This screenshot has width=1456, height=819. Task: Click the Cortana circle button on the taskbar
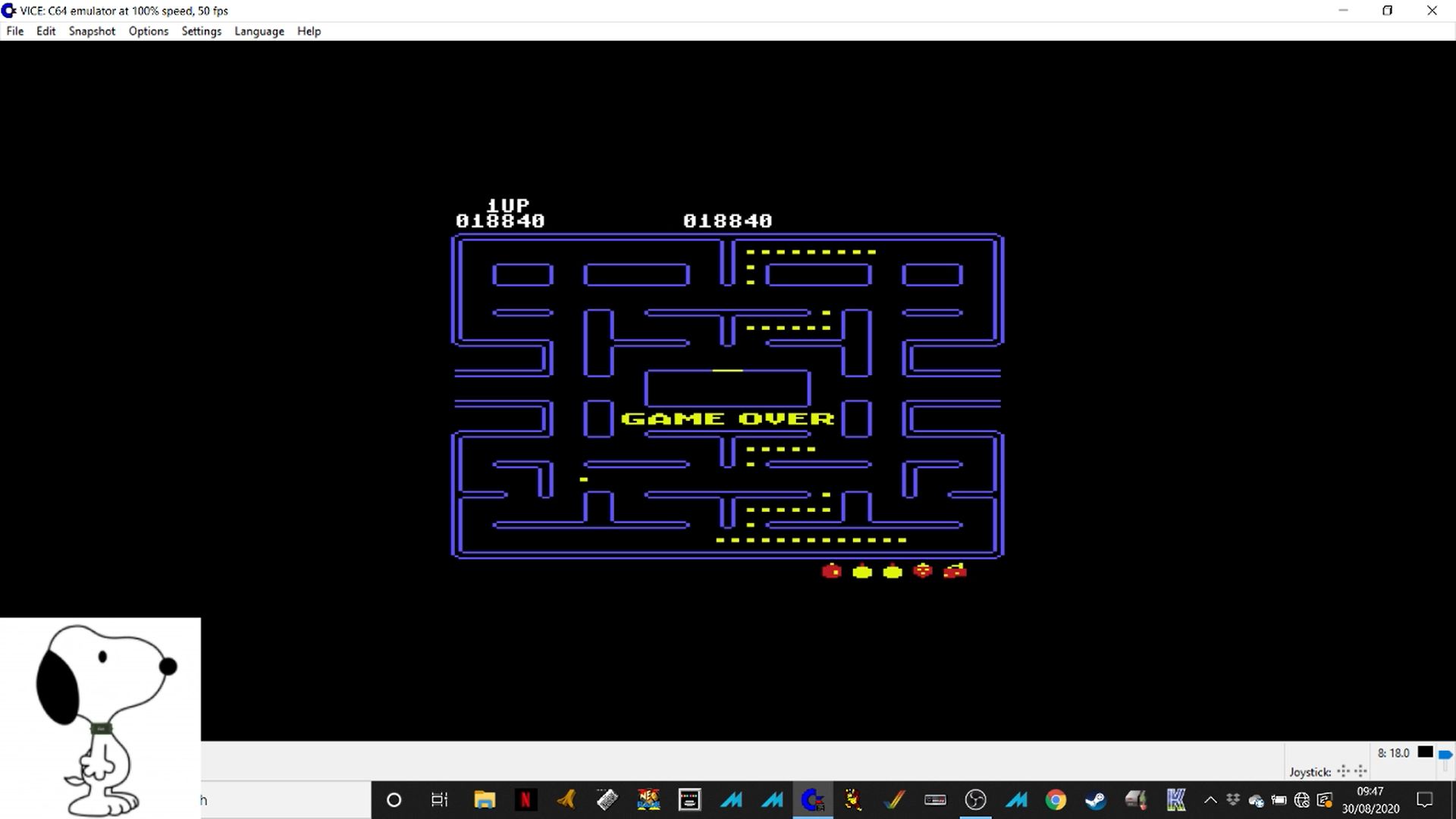coord(394,800)
